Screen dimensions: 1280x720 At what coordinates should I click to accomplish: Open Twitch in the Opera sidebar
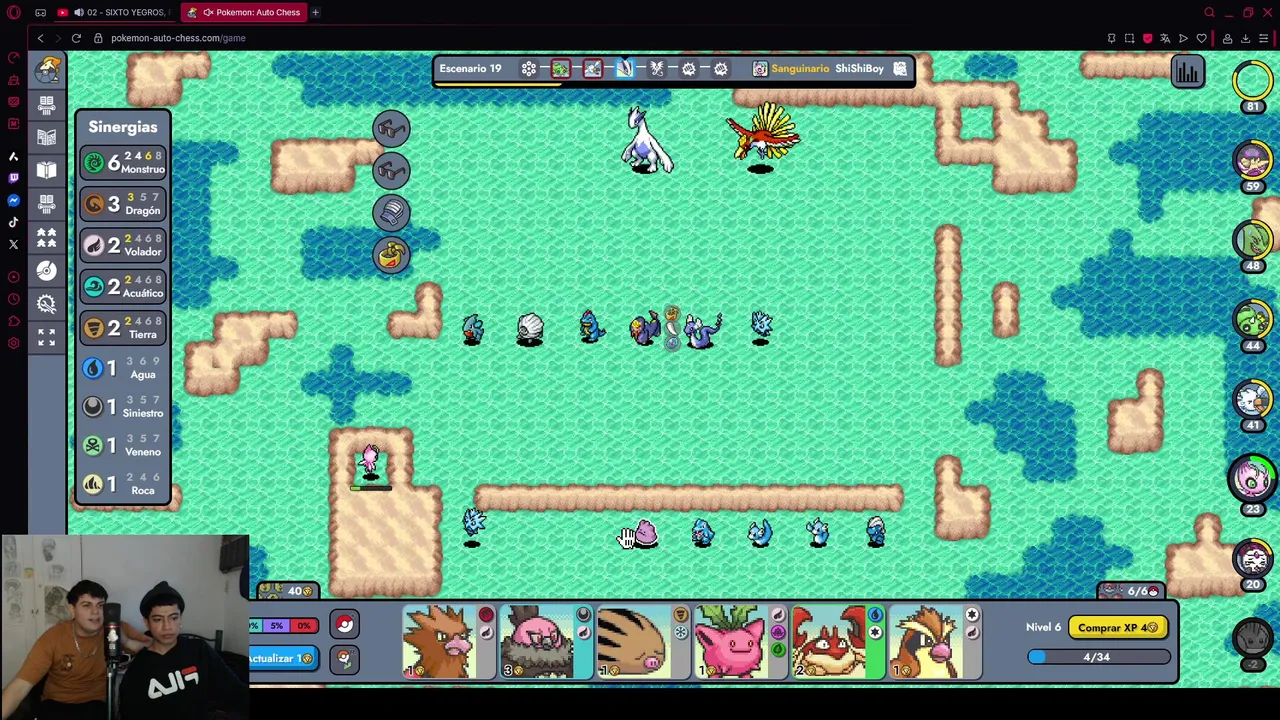(x=13, y=178)
